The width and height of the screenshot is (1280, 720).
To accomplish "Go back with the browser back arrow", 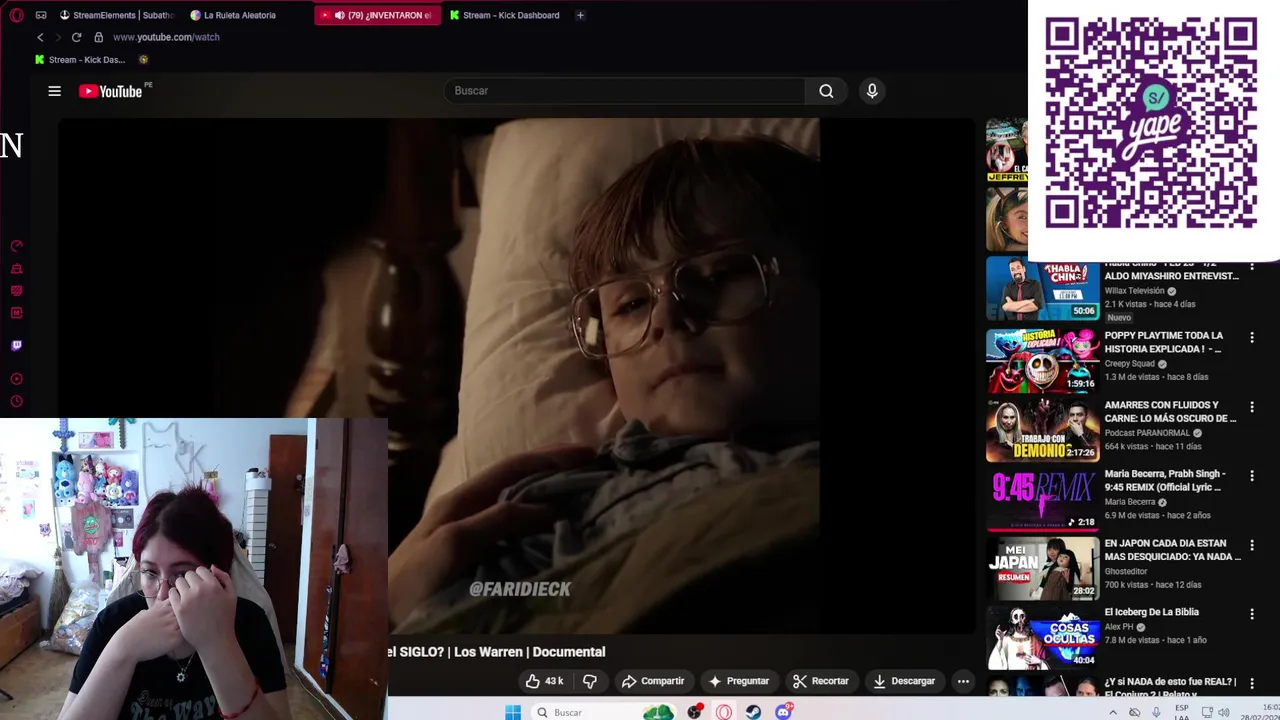I will pyautogui.click(x=40, y=37).
